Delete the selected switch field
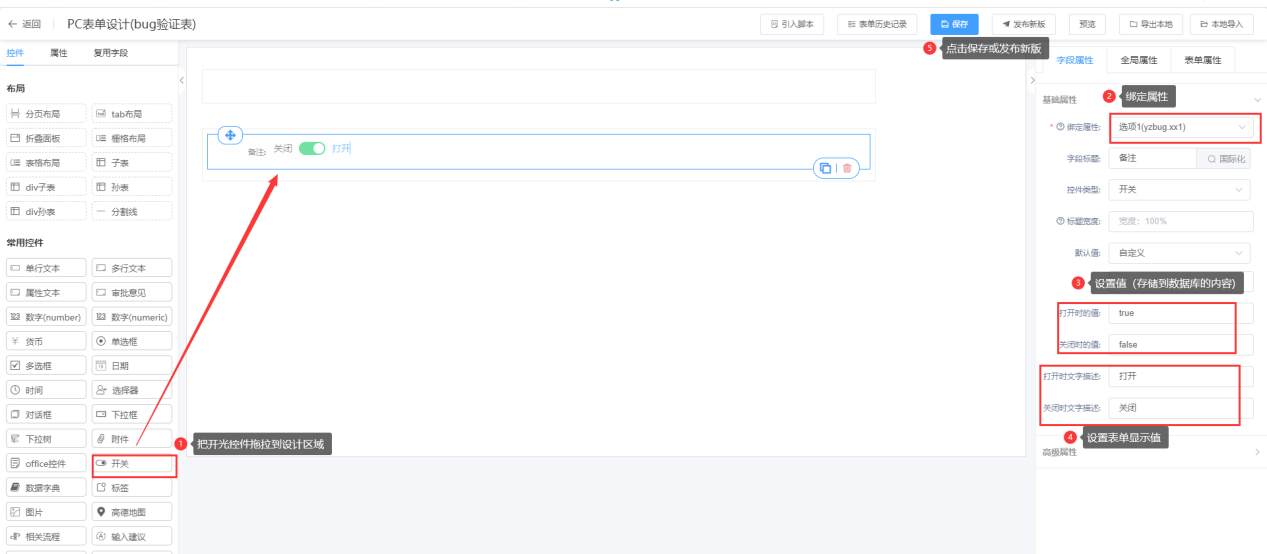Viewport: 1267px width, 554px height. [847, 168]
